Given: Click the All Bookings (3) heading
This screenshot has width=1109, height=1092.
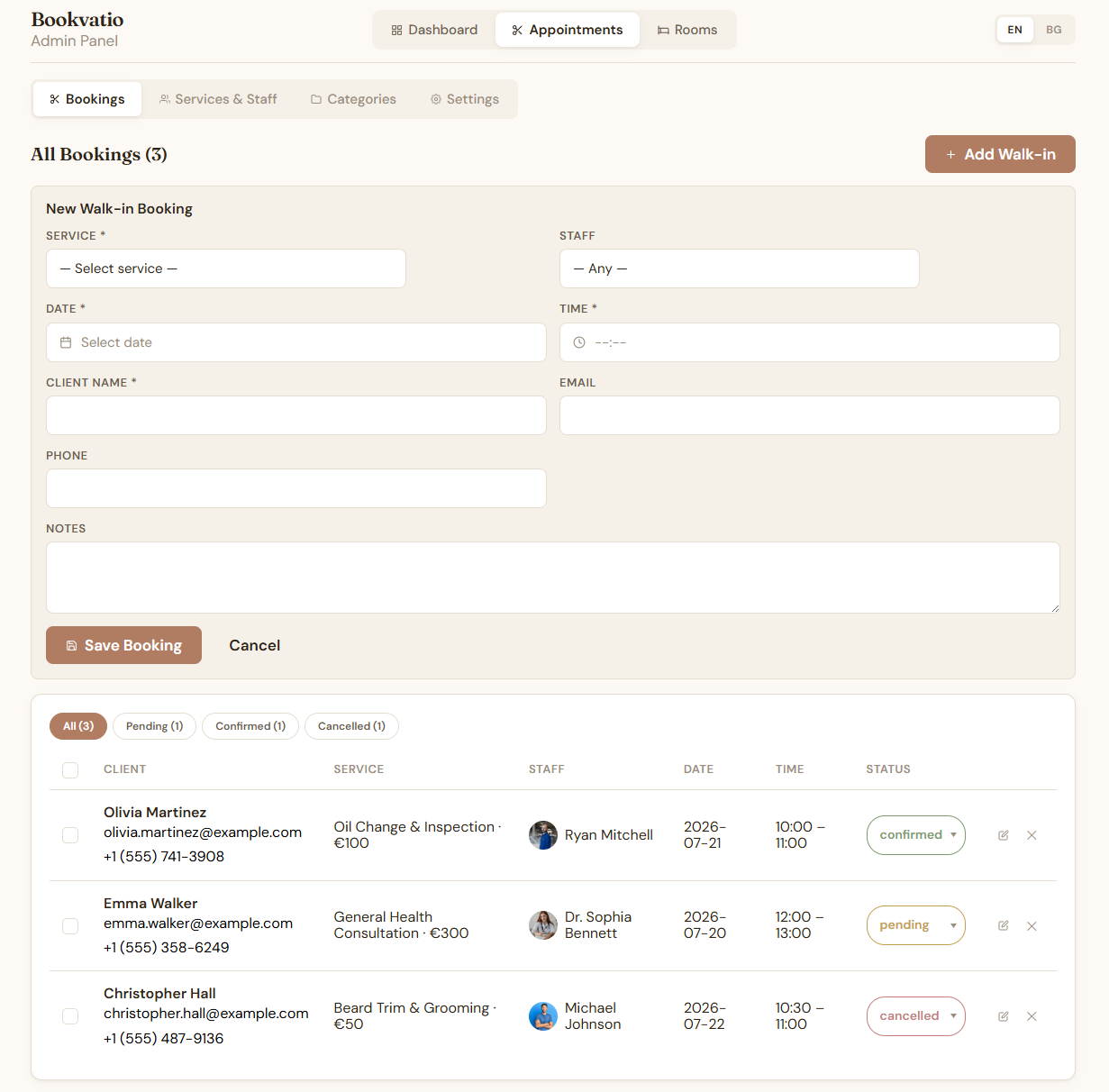Looking at the screenshot, I should 99,154.
